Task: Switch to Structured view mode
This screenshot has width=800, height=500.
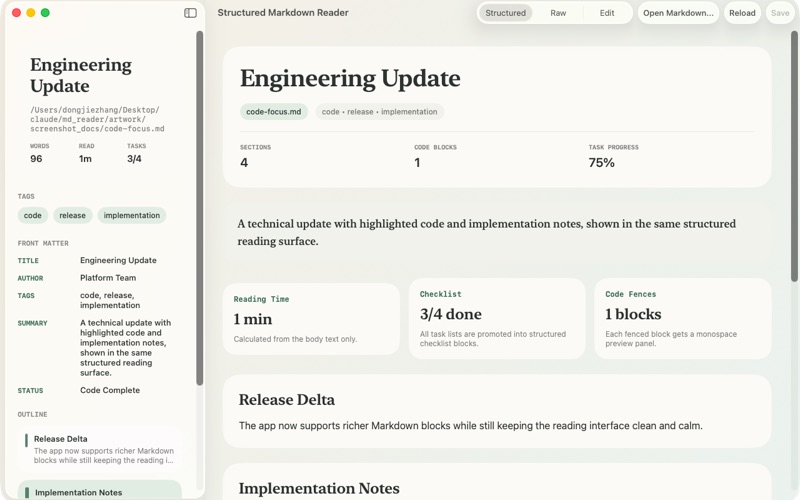Action: point(505,13)
